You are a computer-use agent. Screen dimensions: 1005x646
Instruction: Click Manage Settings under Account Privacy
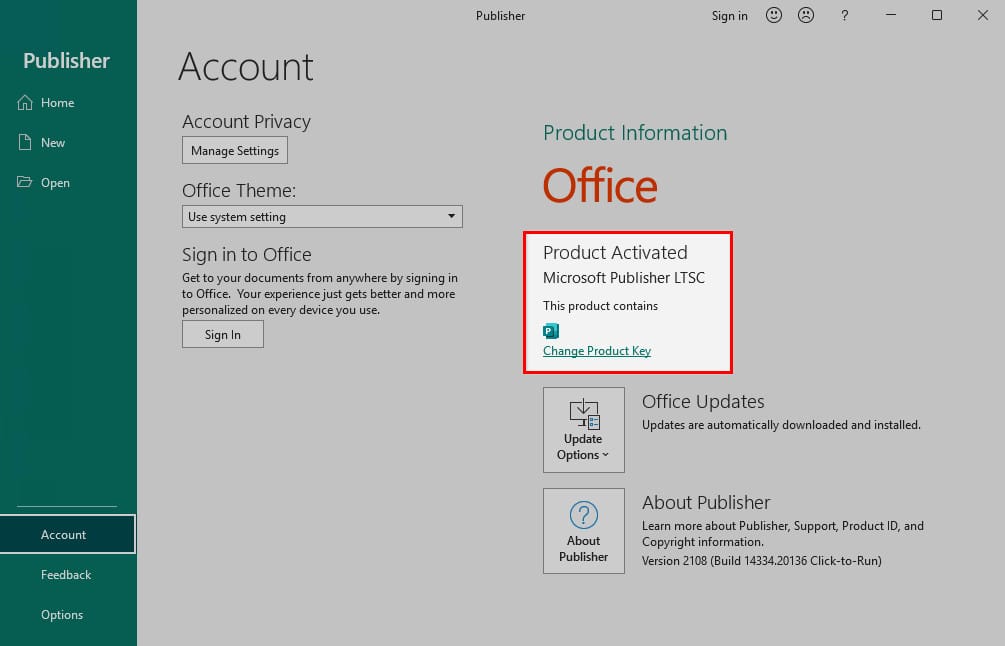[235, 151]
